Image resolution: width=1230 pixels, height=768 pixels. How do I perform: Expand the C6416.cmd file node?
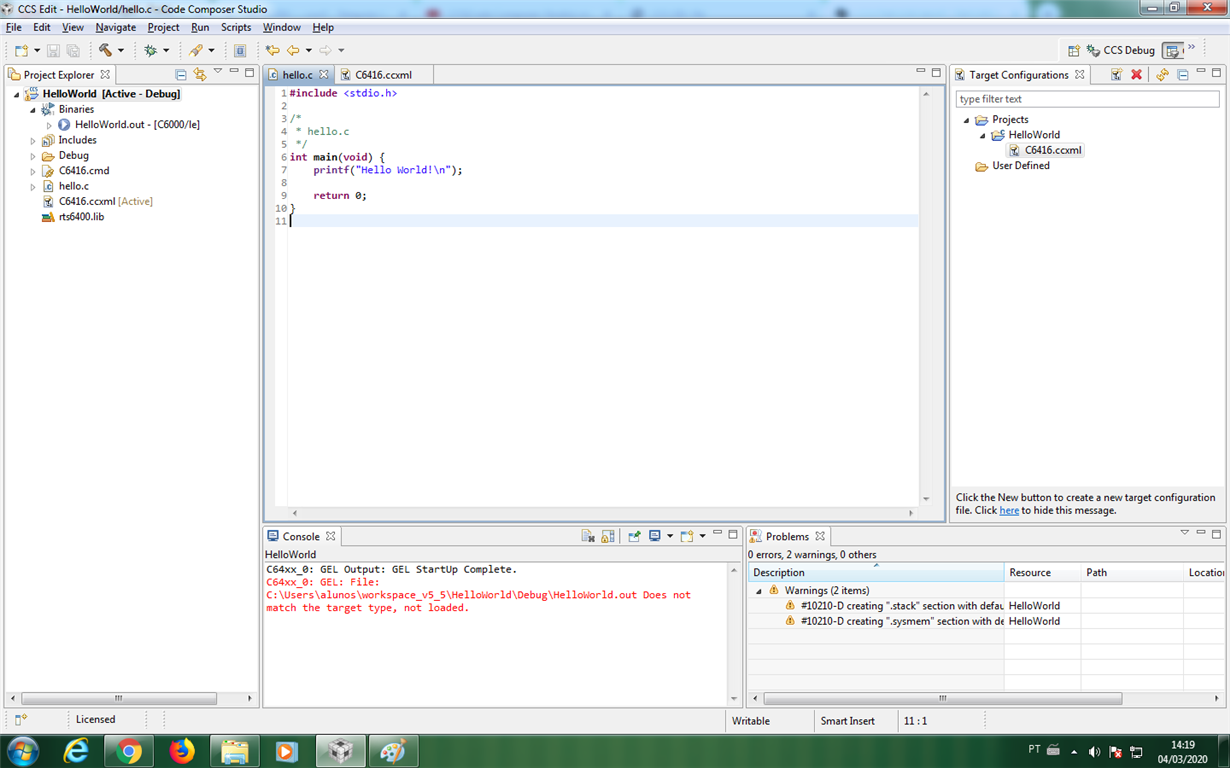[33, 171]
